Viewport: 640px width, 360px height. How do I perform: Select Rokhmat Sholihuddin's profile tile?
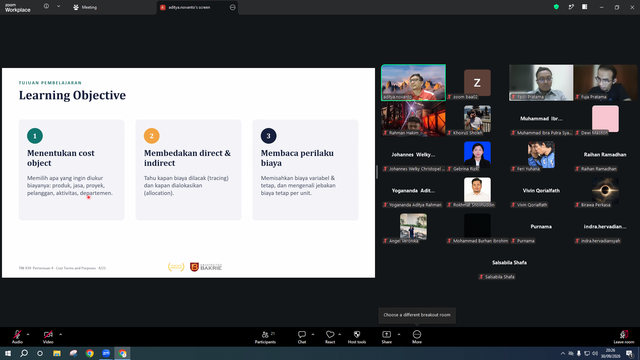point(477,190)
